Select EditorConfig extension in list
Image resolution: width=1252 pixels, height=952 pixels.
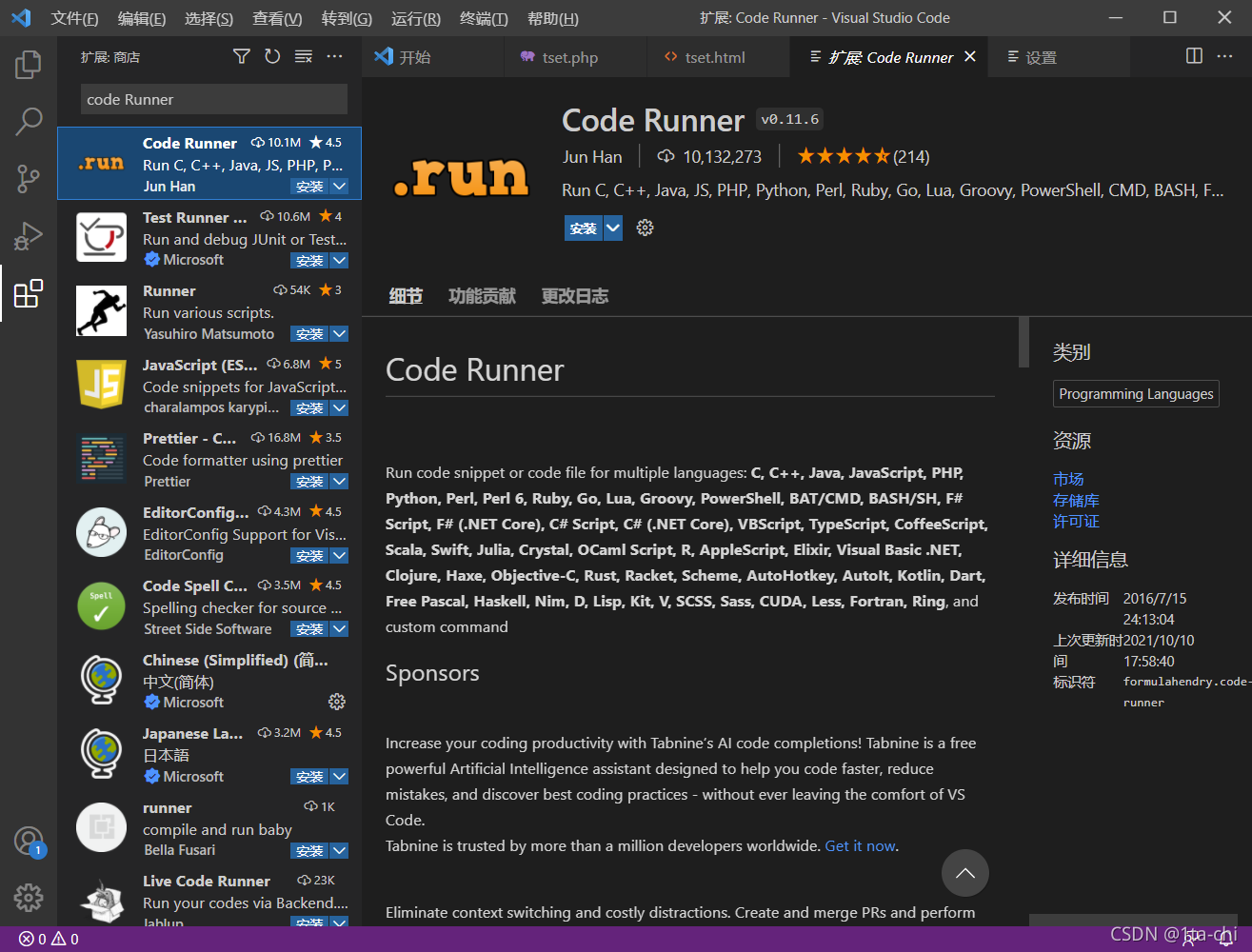tap(209, 533)
